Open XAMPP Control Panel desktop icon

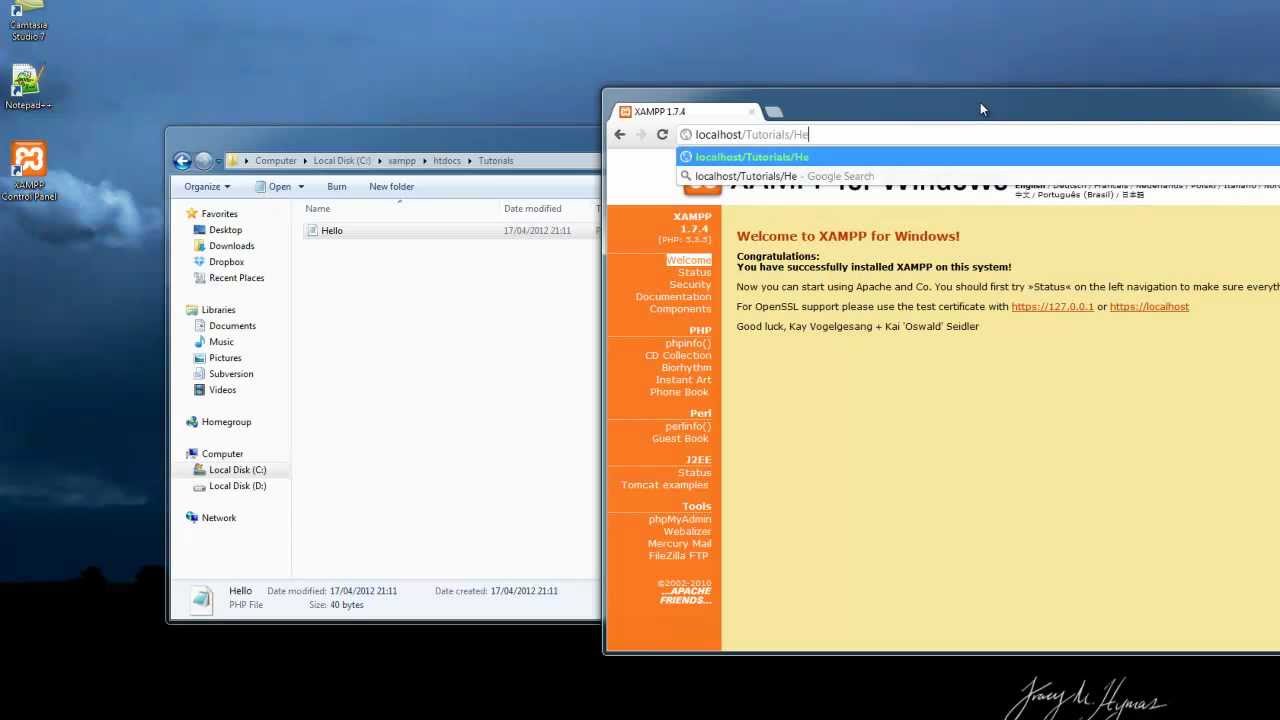29,170
